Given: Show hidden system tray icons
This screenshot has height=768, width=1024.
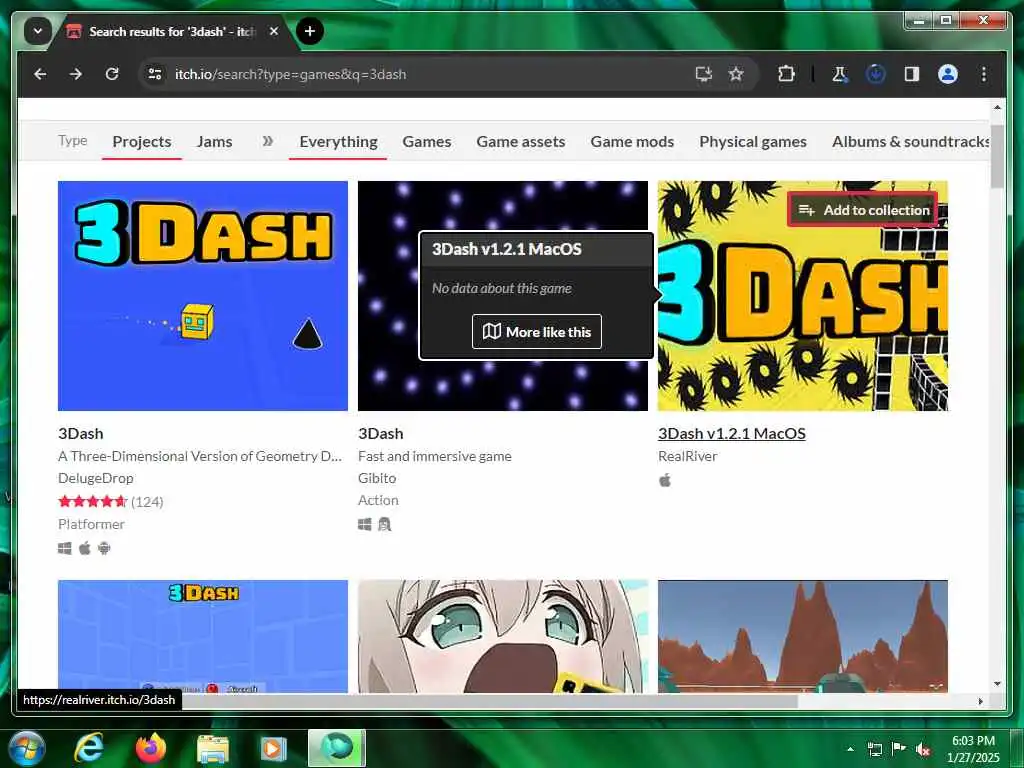Looking at the screenshot, I should point(850,749).
